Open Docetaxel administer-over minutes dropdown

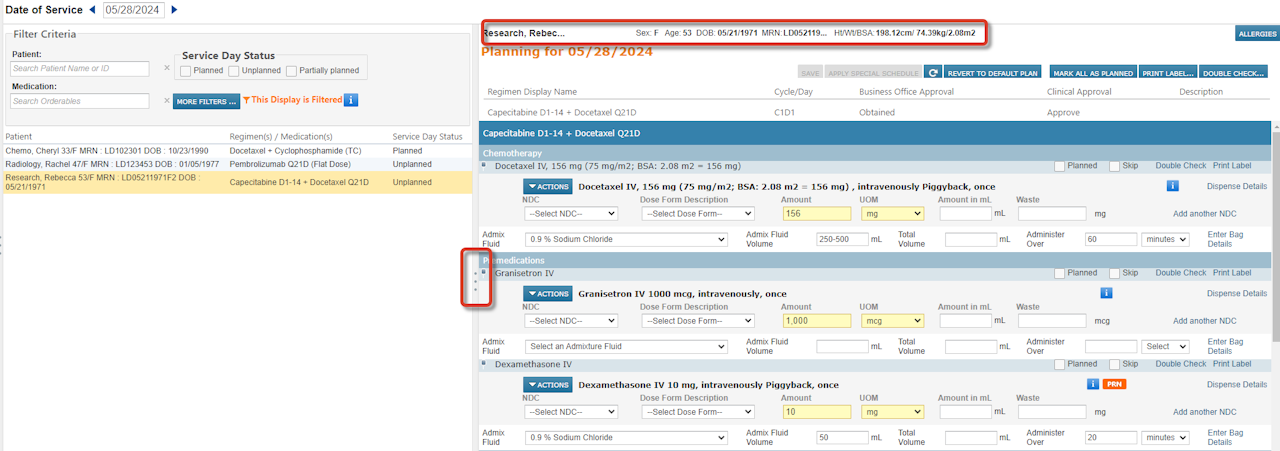(1165, 239)
